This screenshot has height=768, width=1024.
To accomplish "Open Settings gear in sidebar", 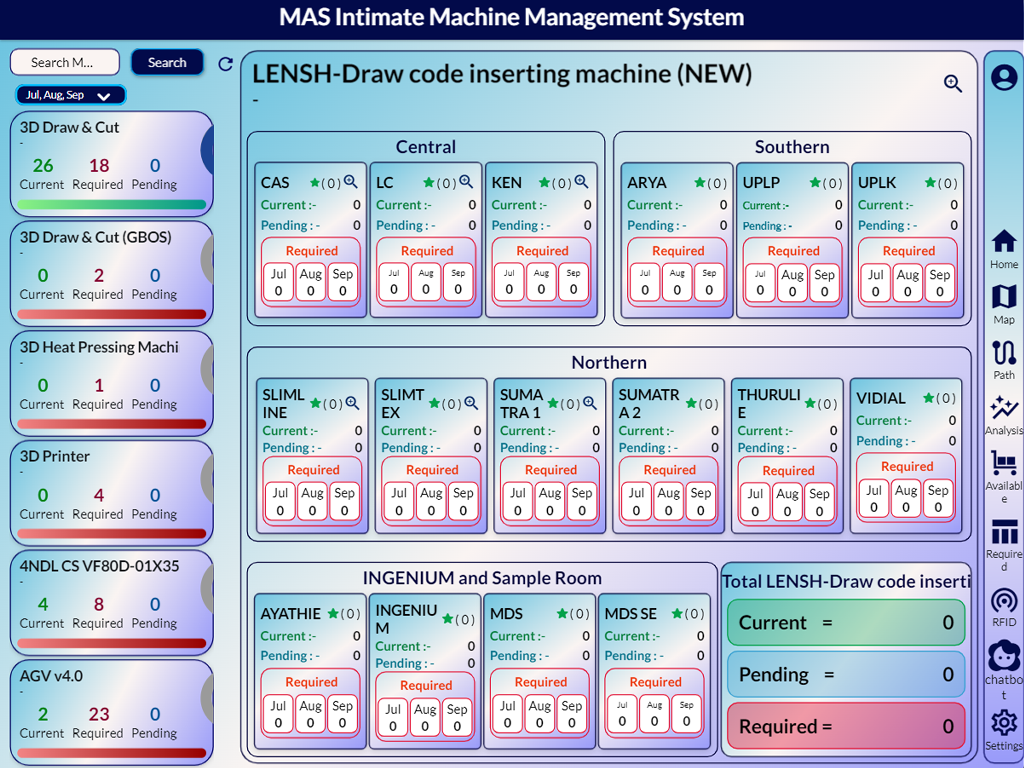I will [x=1004, y=723].
